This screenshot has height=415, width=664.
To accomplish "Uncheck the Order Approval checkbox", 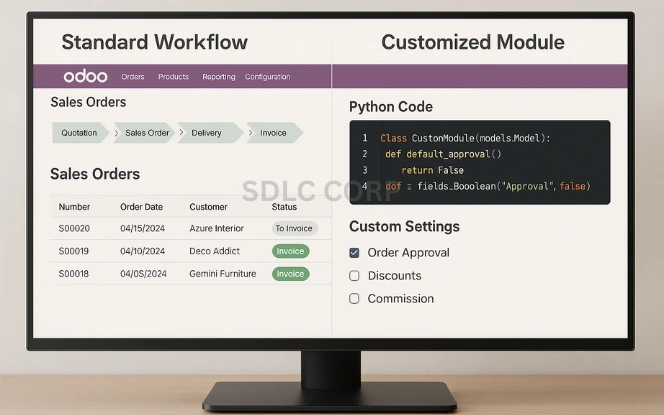I will tap(354, 253).
